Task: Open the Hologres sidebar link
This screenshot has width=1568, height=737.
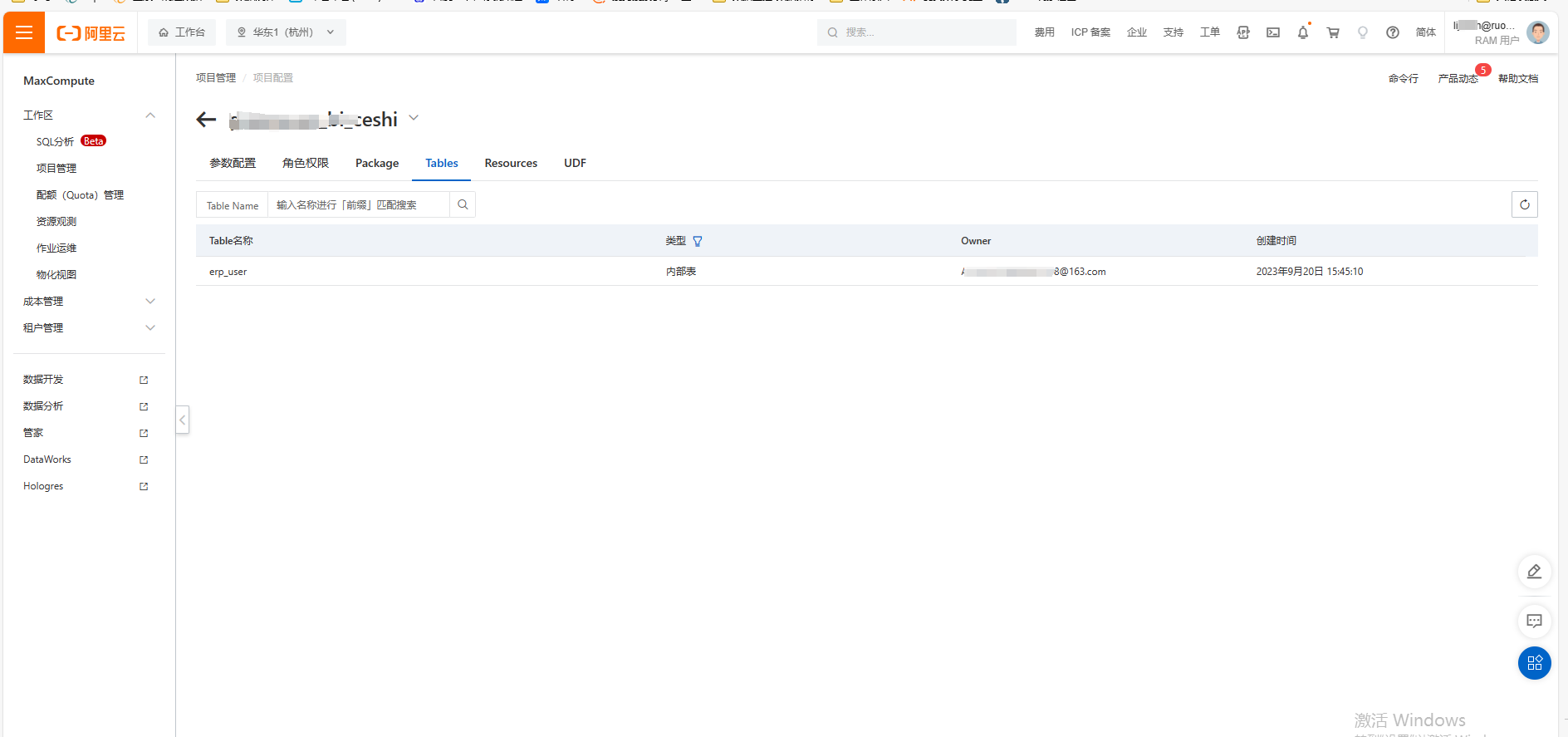Action: [x=43, y=486]
